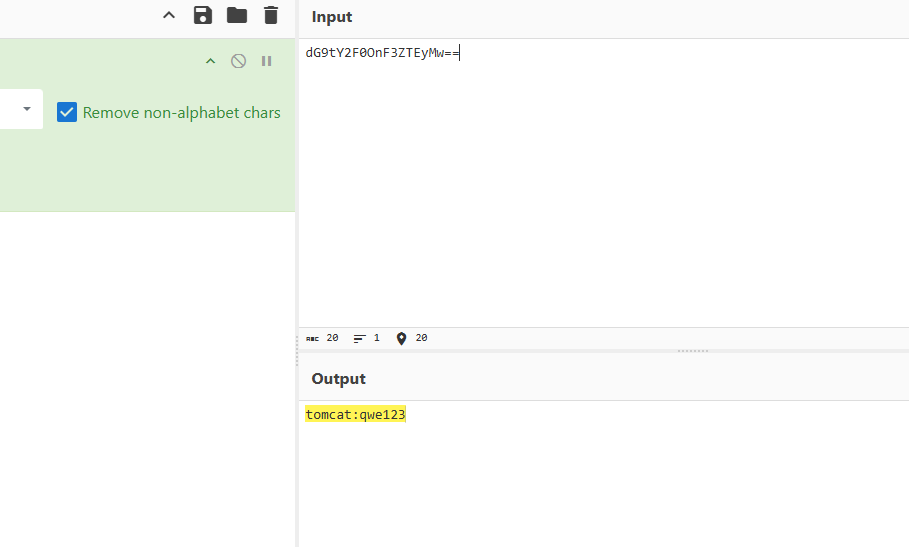This screenshot has width=909, height=547.
Task: Clear the recipe with the trash icon
Action: click(x=271, y=15)
